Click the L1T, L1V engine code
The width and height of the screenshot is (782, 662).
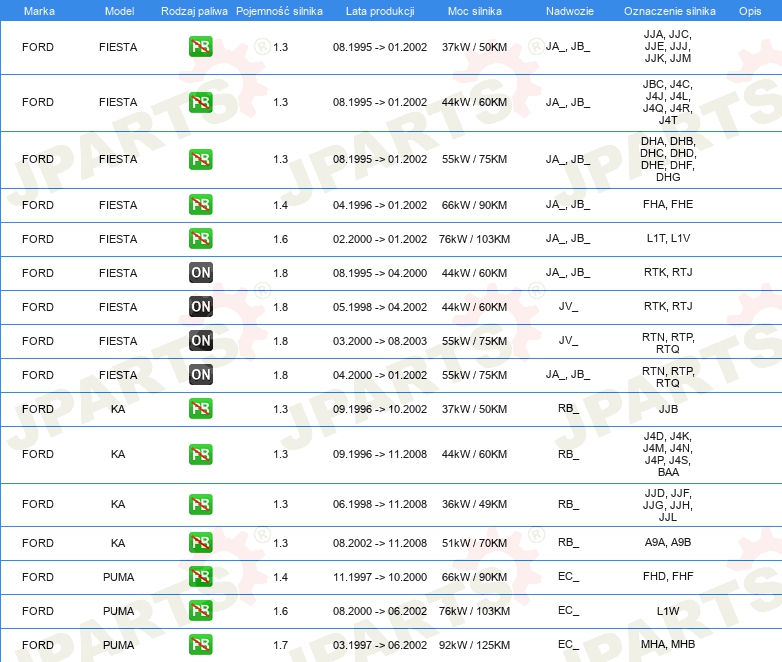coord(668,238)
